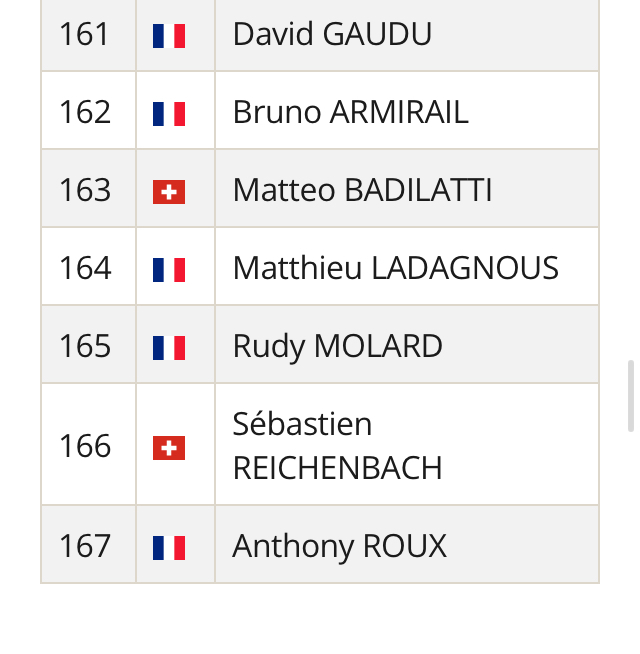Click bib number 163
The image size is (640, 654).
85,190
